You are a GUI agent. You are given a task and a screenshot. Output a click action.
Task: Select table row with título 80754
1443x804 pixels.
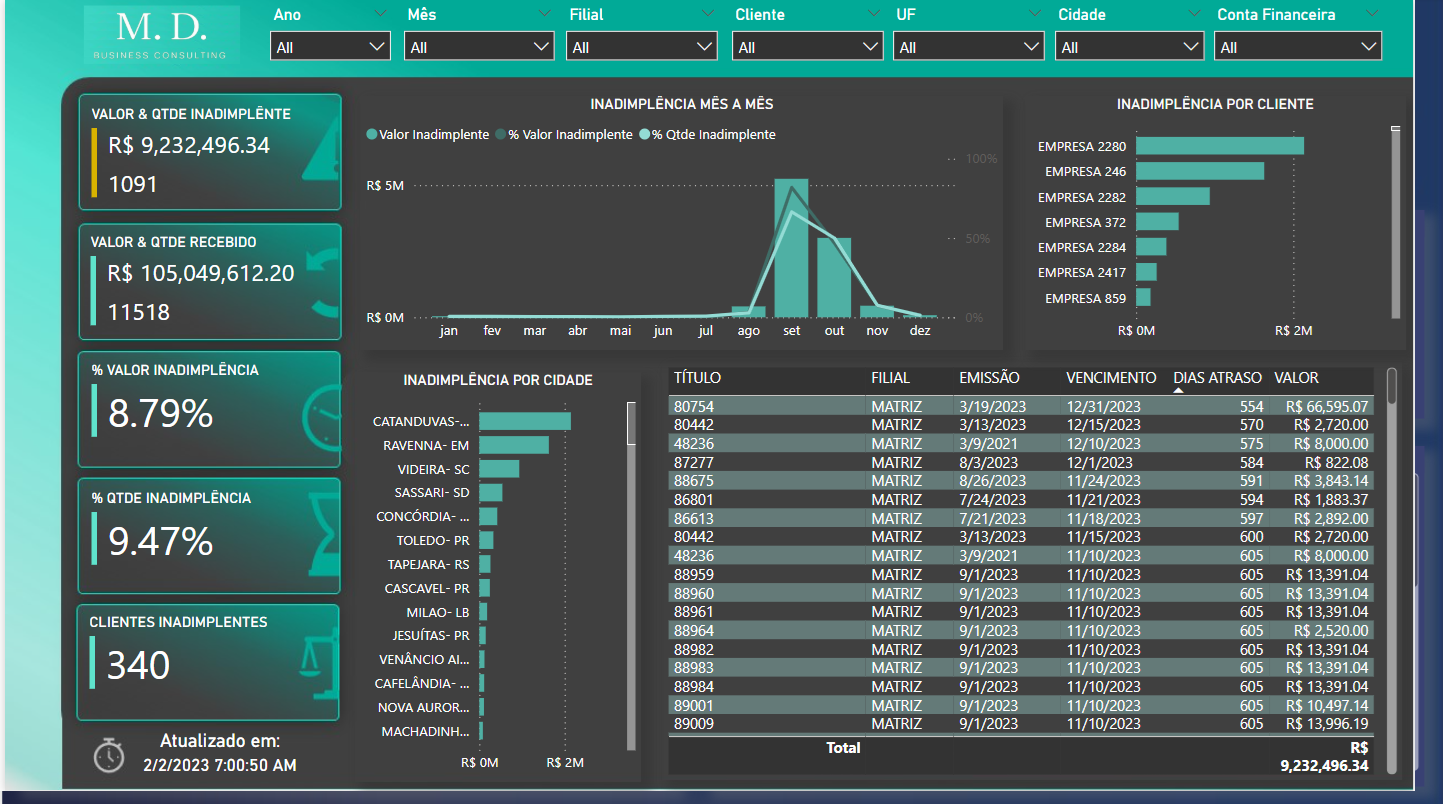coord(1020,406)
